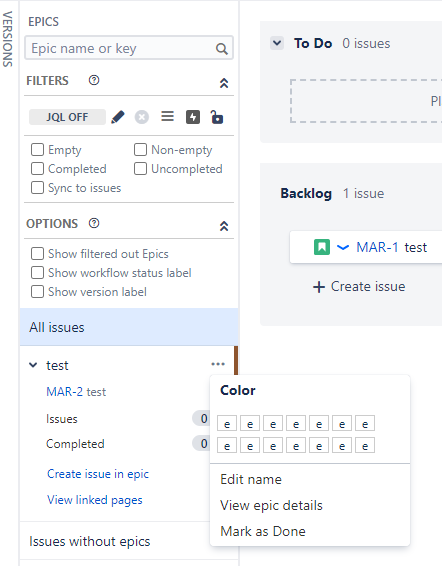Toggle Show workflow status label option
The image size is (442, 566).
pyautogui.click(x=38, y=273)
